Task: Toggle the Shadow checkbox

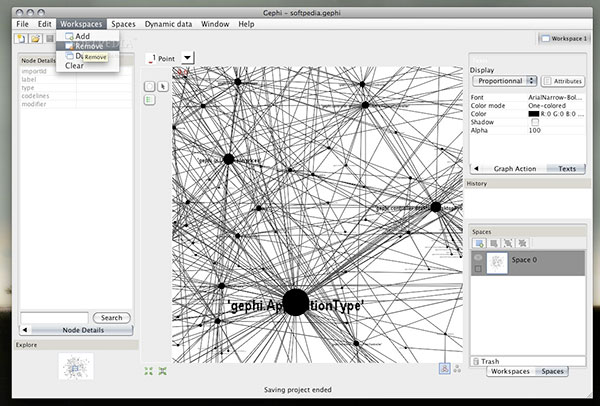Action: (x=535, y=122)
